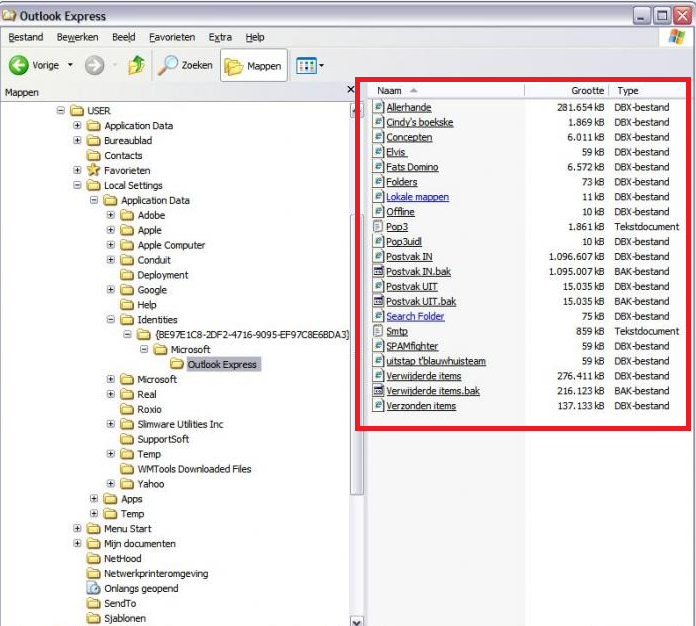The image size is (696, 626).
Task: Sort the list by the Grootte column
Action: pos(566,91)
